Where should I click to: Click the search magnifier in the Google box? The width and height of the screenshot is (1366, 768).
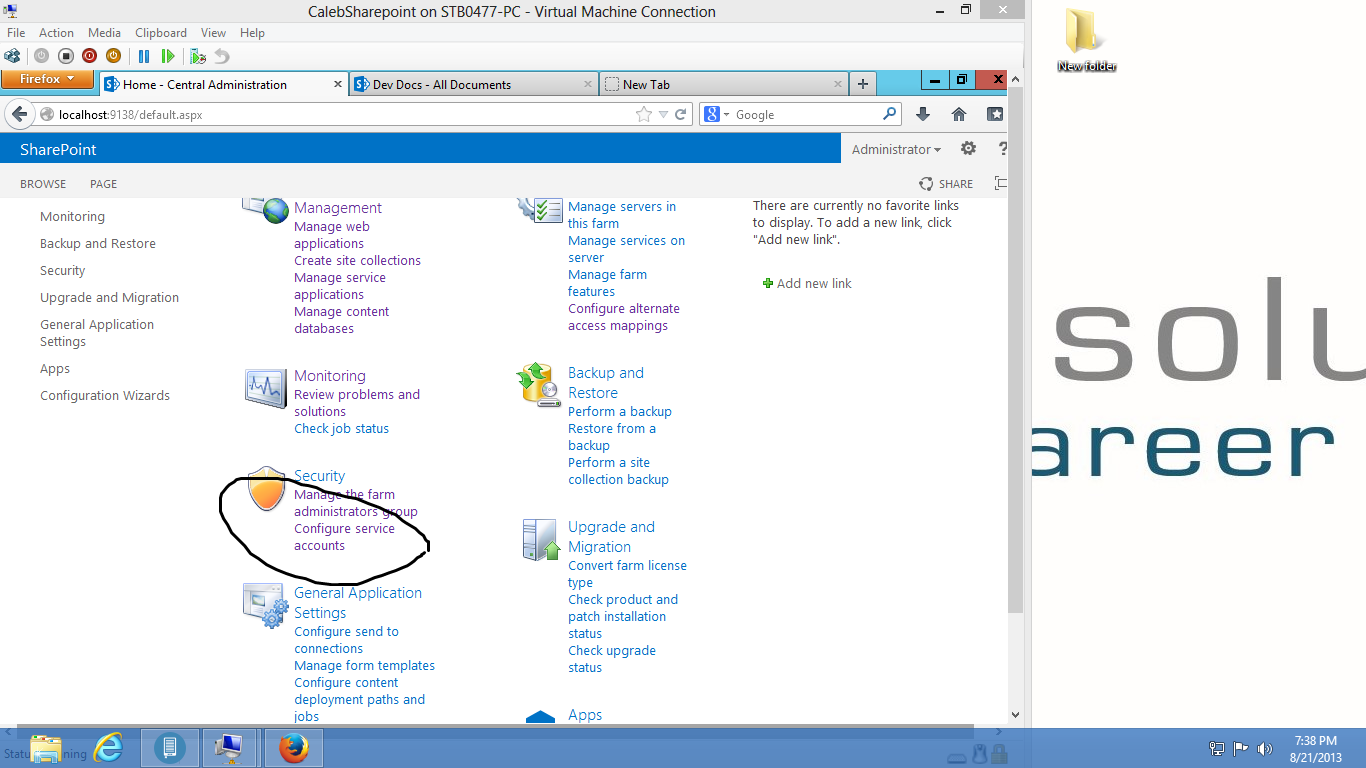tap(889, 114)
